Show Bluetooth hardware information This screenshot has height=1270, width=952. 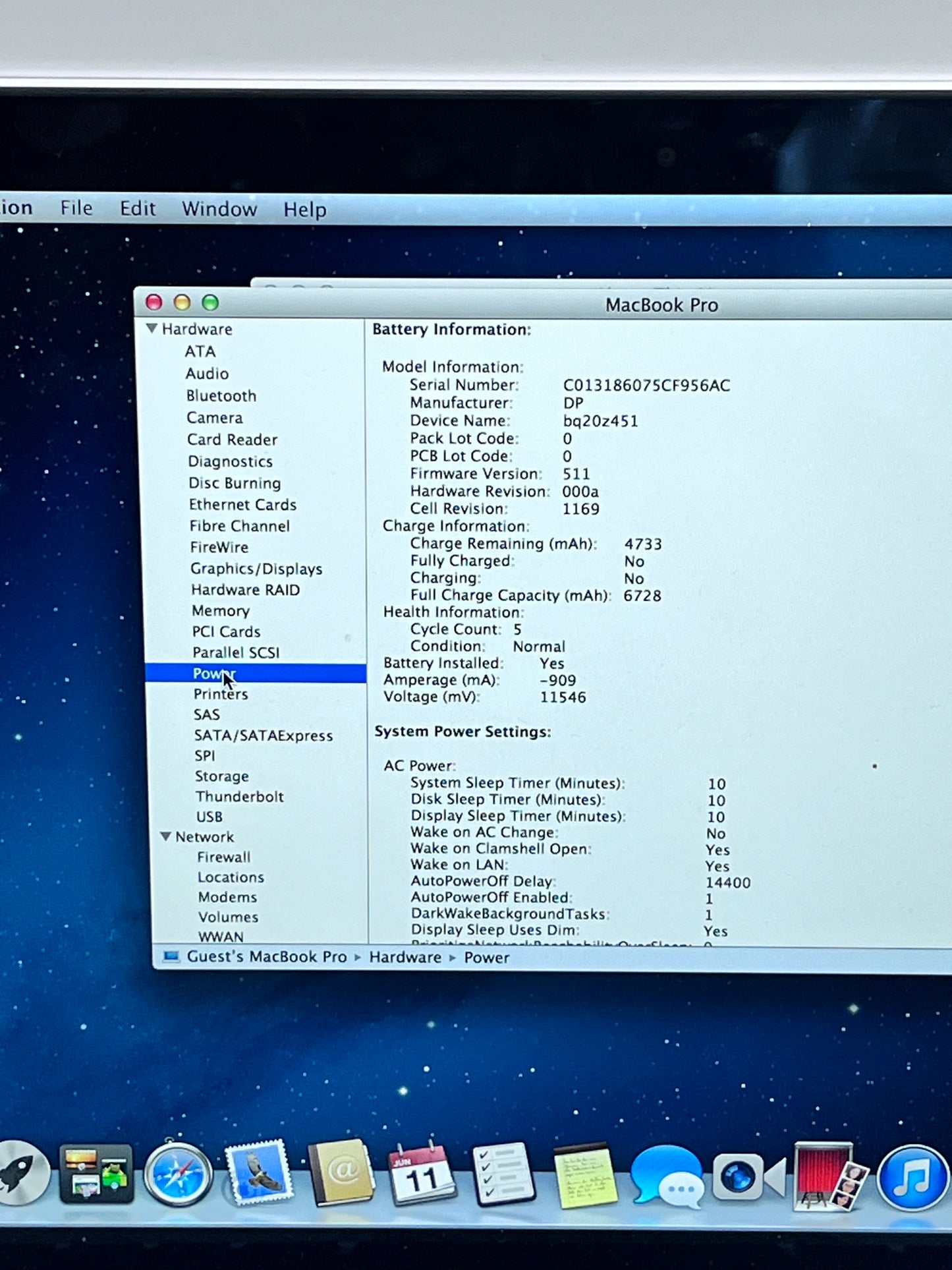click(x=221, y=395)
